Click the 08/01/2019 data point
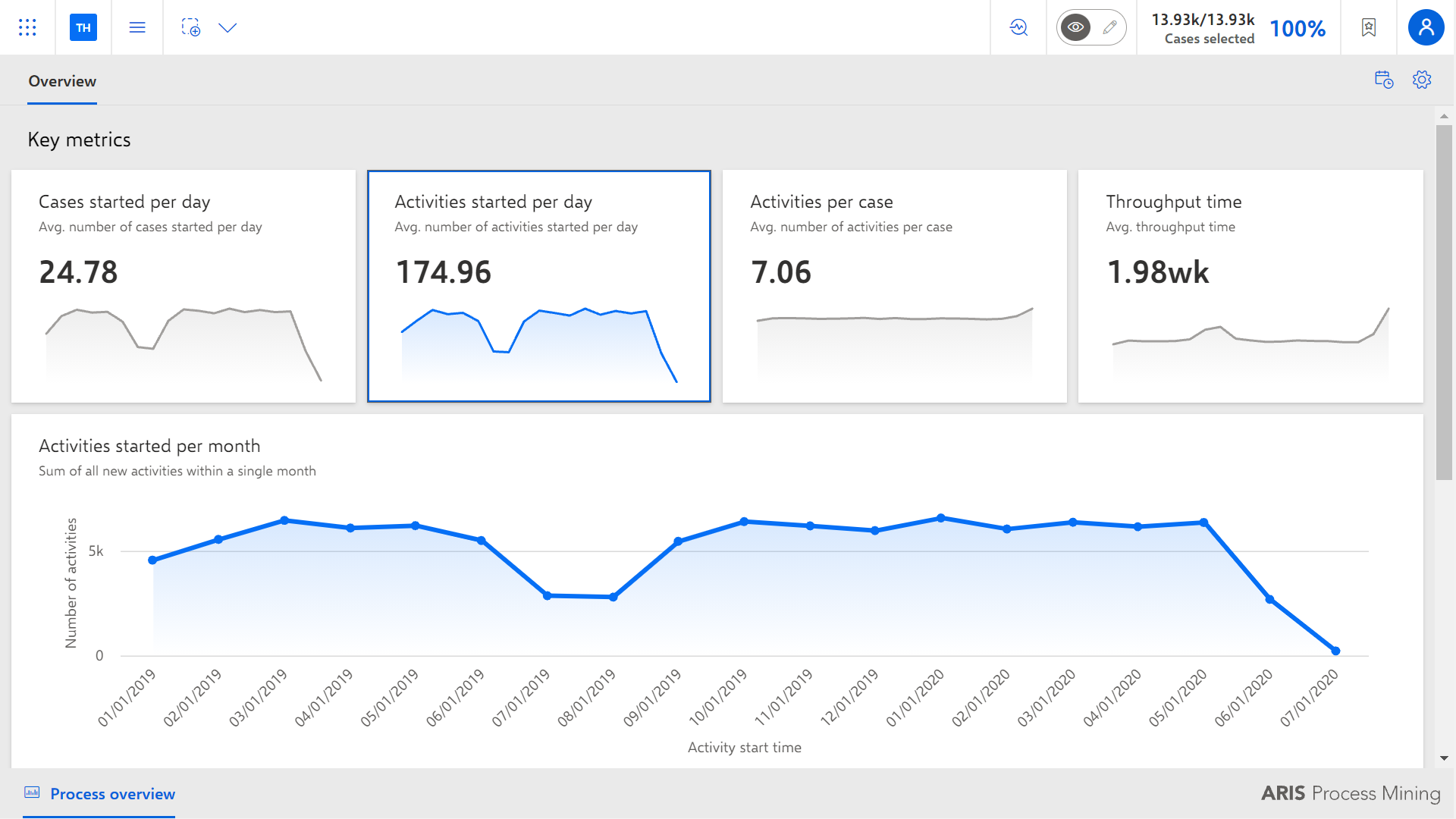This screenshot has width=1456, height=819. [613, 598]
